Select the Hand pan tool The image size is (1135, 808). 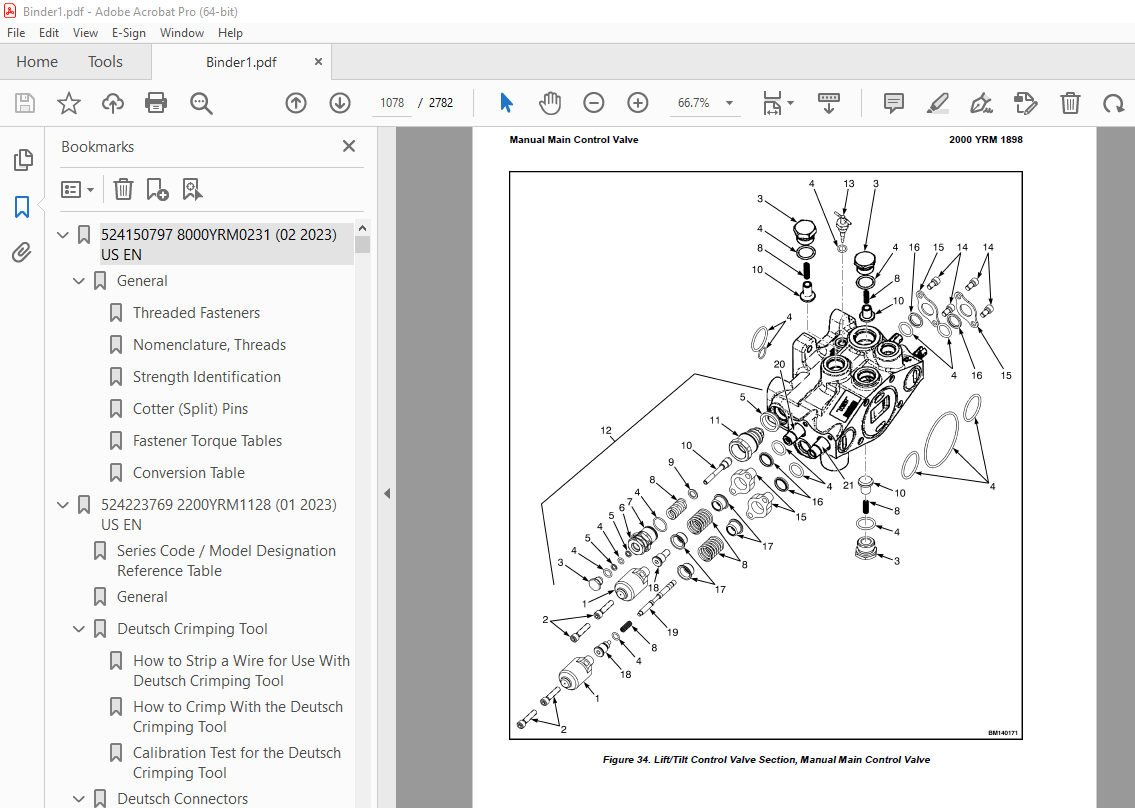(x=550, y=103)
